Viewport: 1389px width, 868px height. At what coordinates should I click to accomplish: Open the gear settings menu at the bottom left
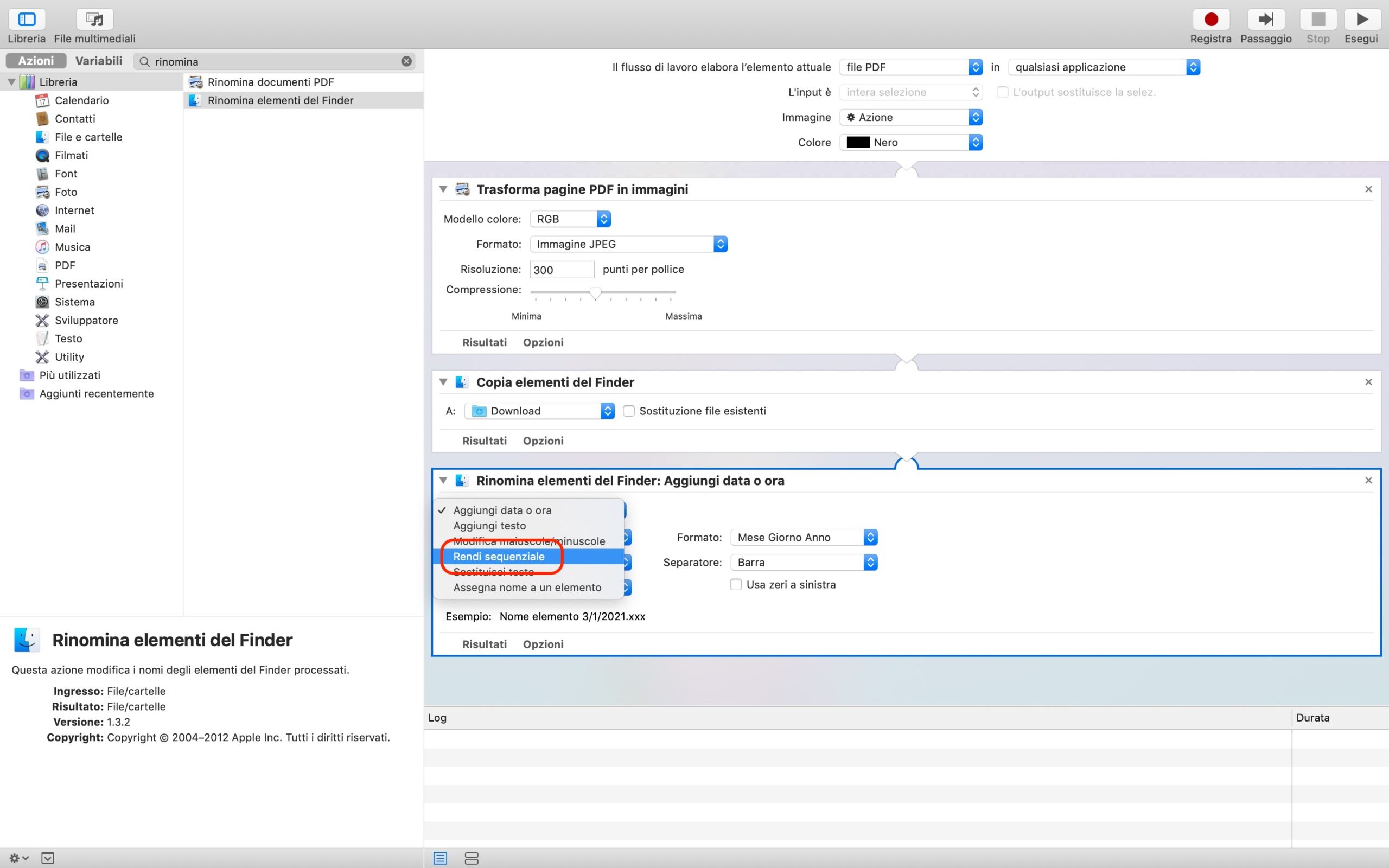pos(18,858)
